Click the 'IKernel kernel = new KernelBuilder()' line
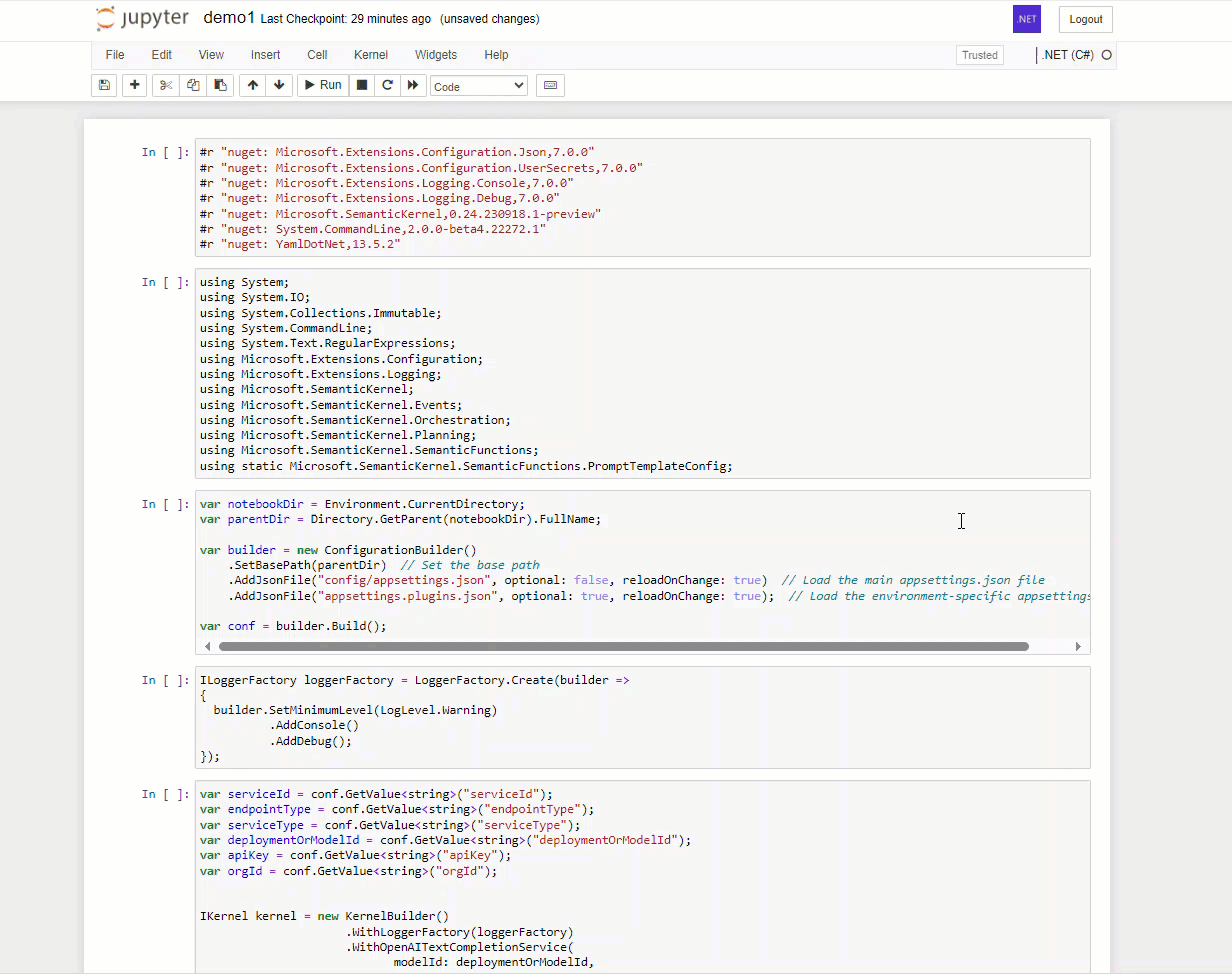 point(324,916)
